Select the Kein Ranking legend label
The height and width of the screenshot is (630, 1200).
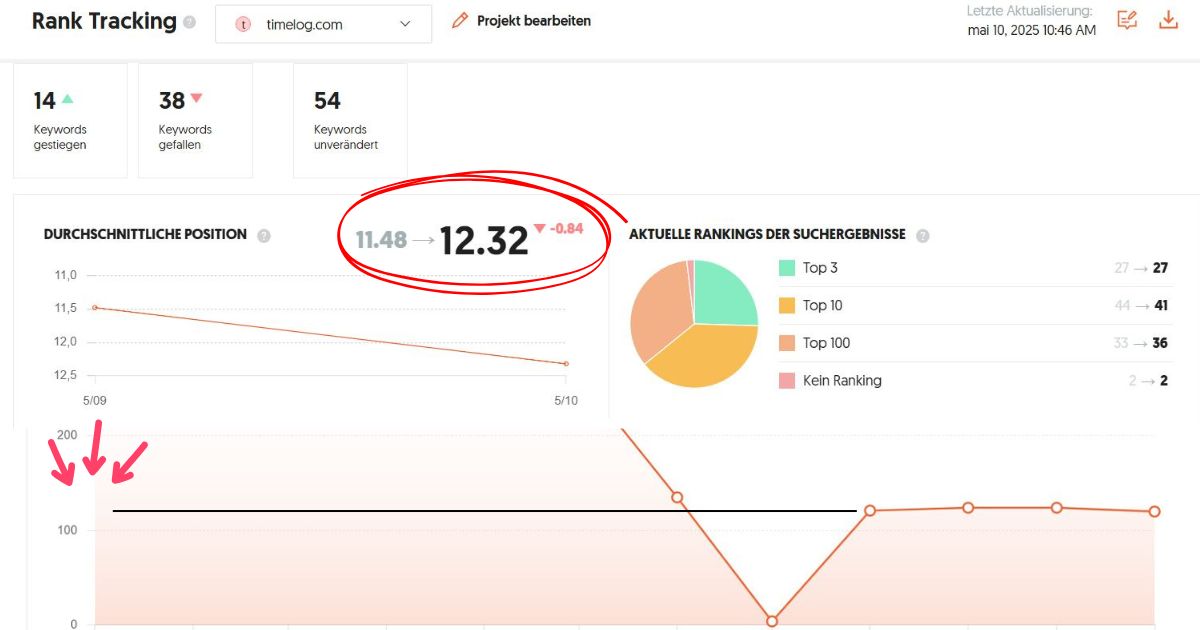click(842, 380)
